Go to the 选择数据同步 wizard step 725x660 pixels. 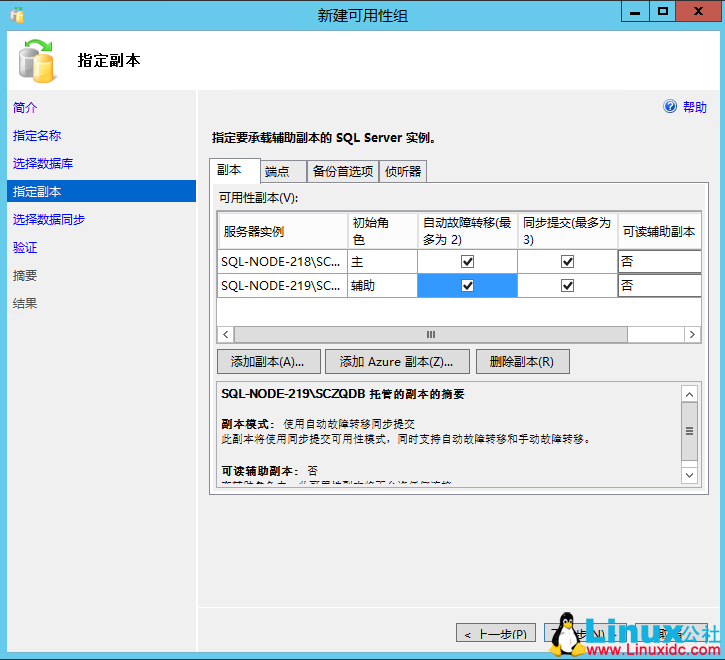[49, 219]
